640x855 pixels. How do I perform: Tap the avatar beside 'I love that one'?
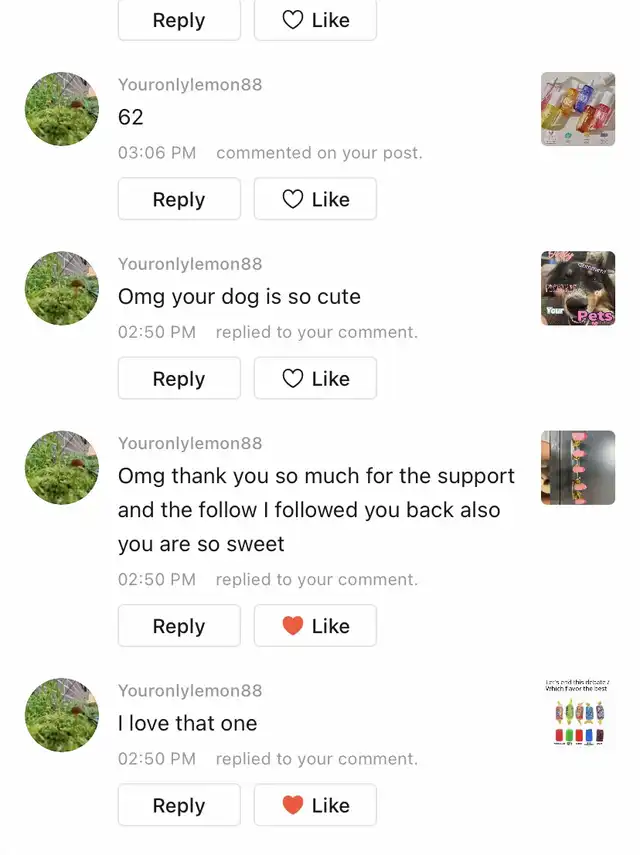click(62, 715)
